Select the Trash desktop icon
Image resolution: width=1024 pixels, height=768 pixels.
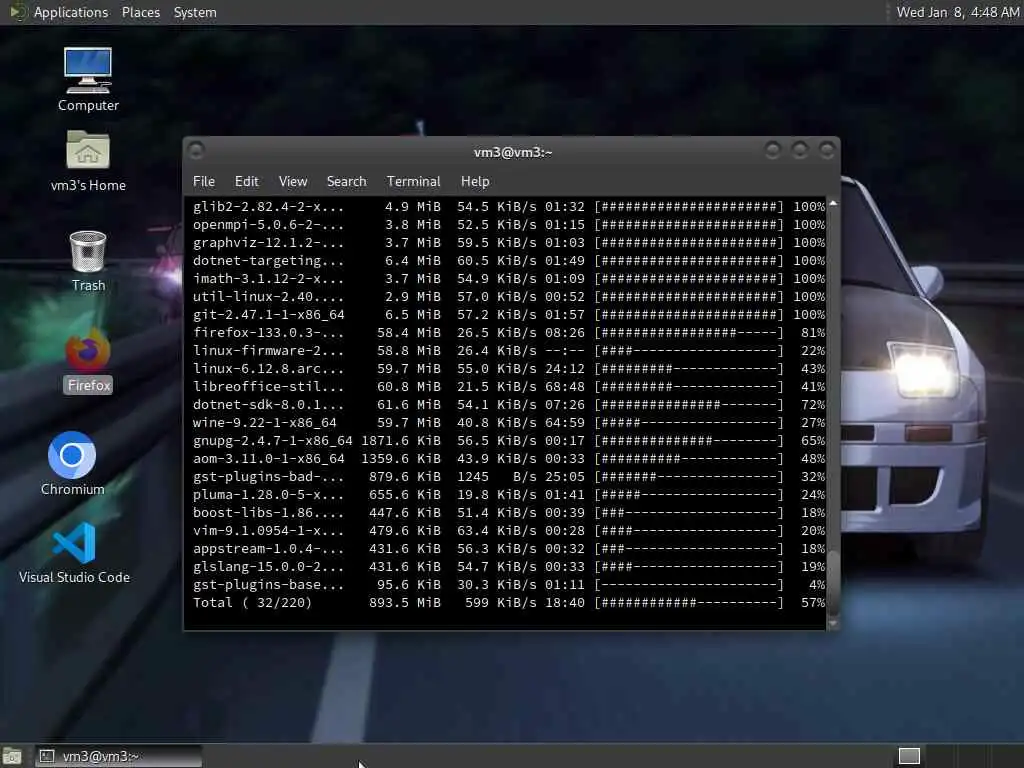[88, 261]
